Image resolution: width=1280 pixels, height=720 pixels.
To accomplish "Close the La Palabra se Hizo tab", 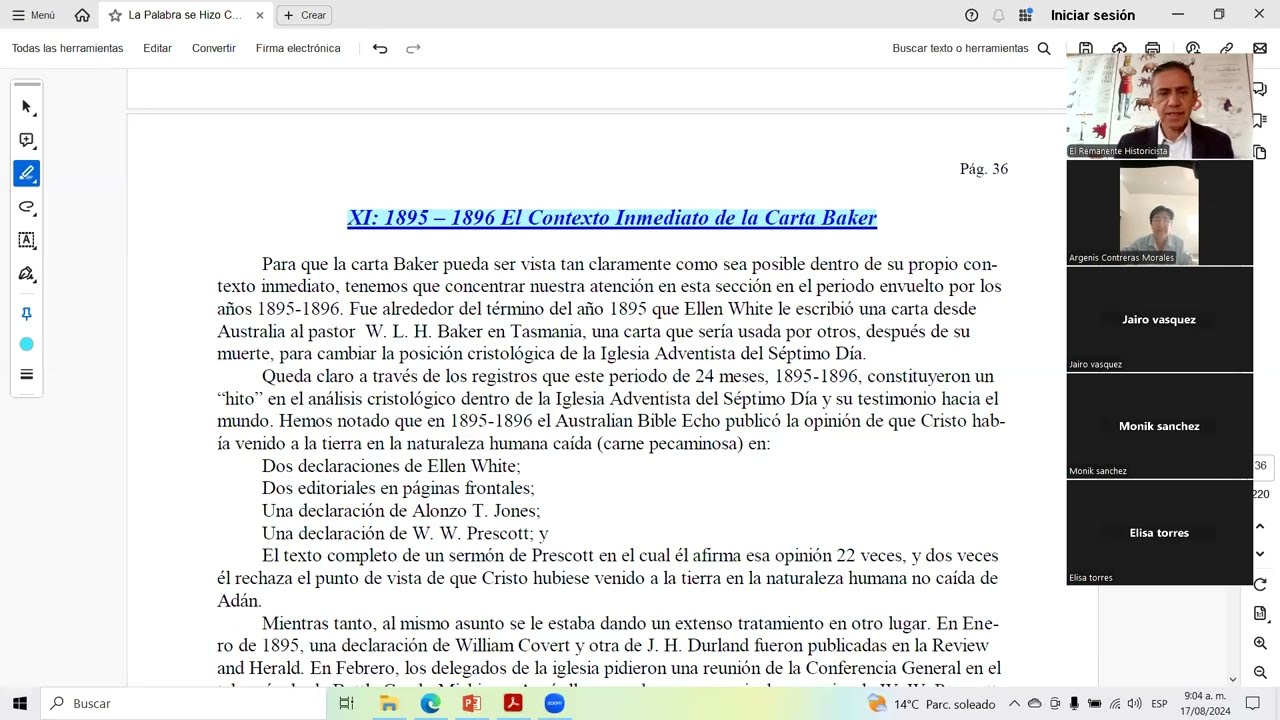I will [x=260, y=15].
